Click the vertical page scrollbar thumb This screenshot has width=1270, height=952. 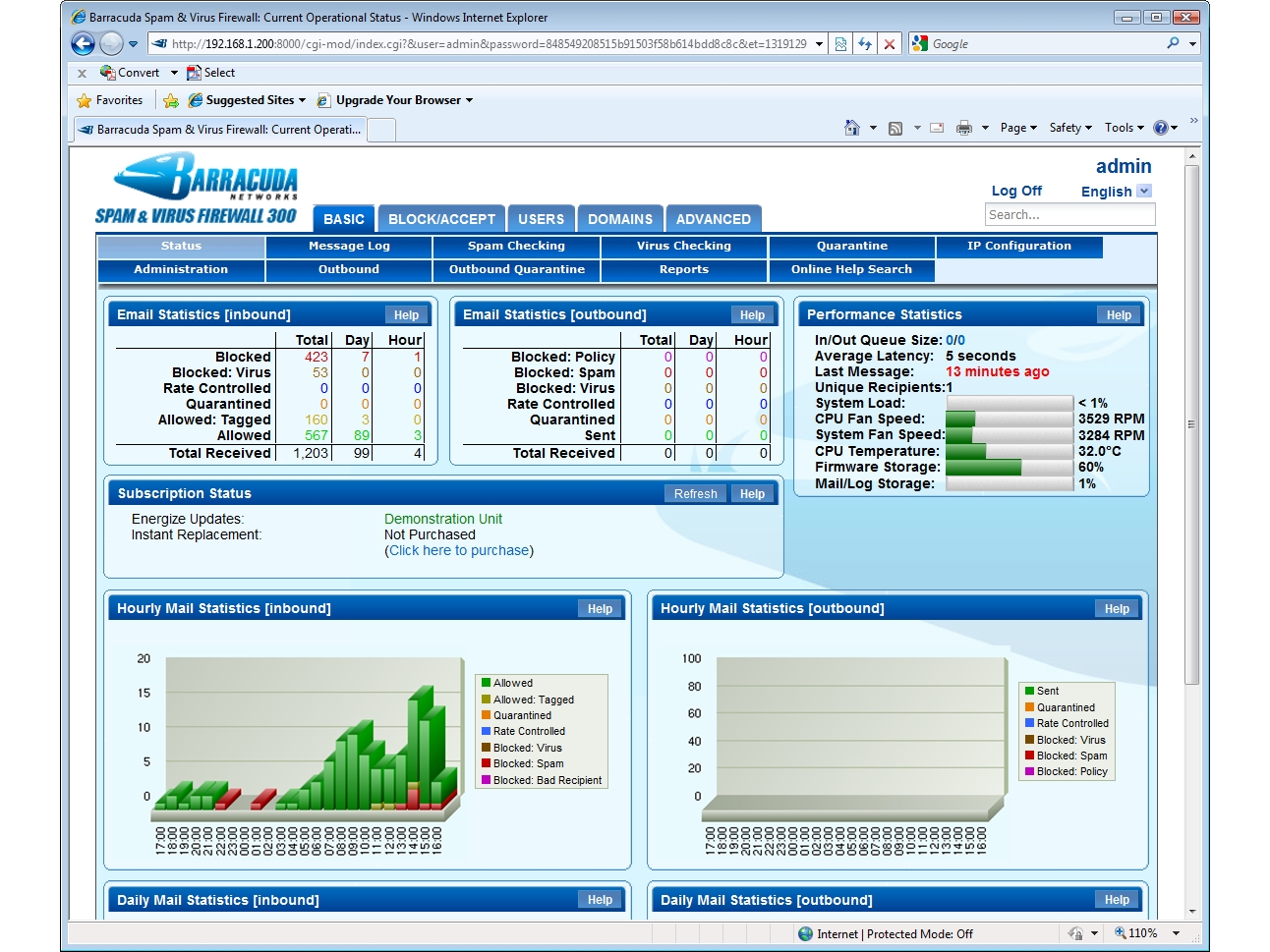(1192, 422)
